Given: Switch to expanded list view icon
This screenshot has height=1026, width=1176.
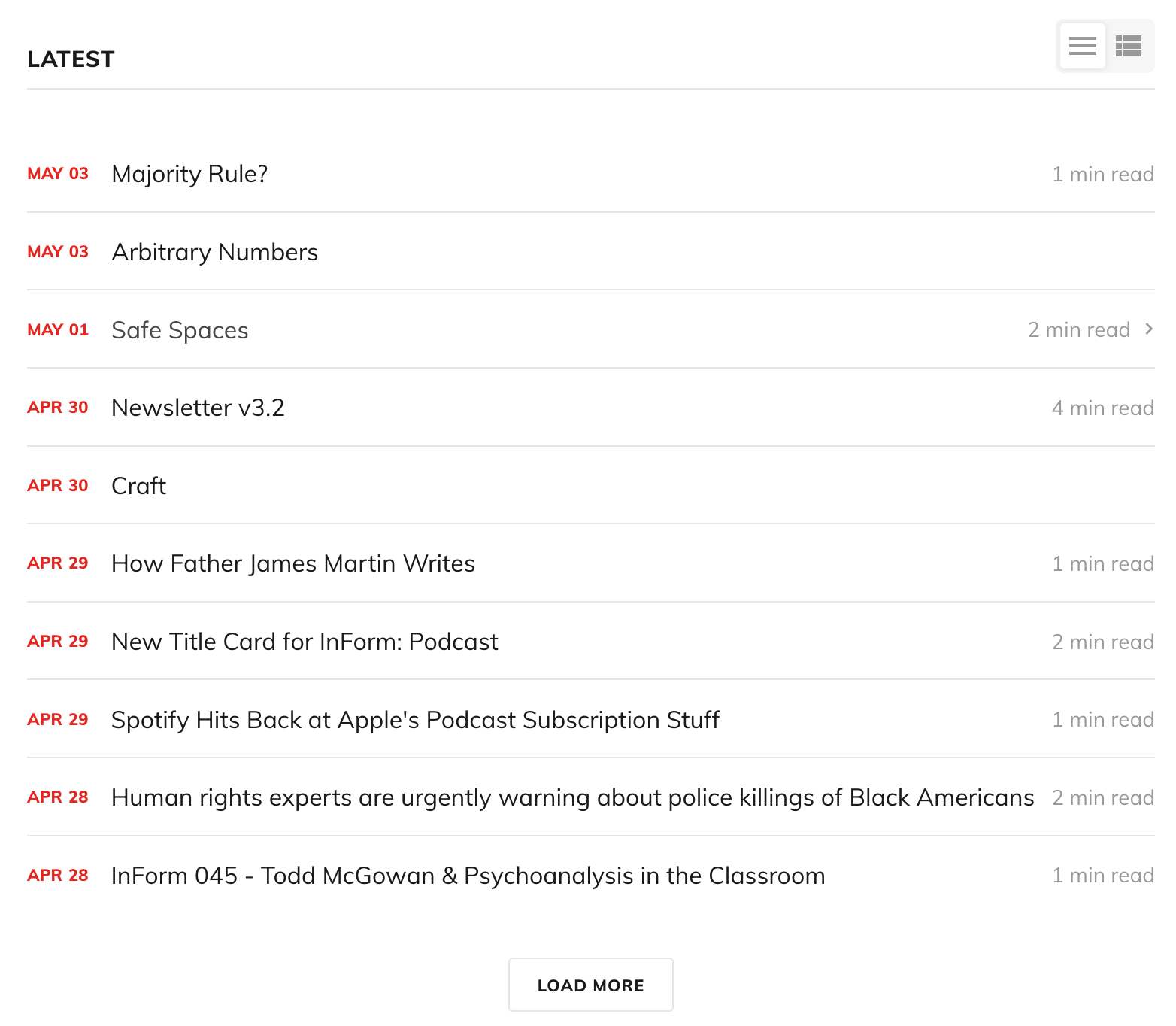Looking at the screenshot, I should pyautogui.click(x=1129, y=46).
